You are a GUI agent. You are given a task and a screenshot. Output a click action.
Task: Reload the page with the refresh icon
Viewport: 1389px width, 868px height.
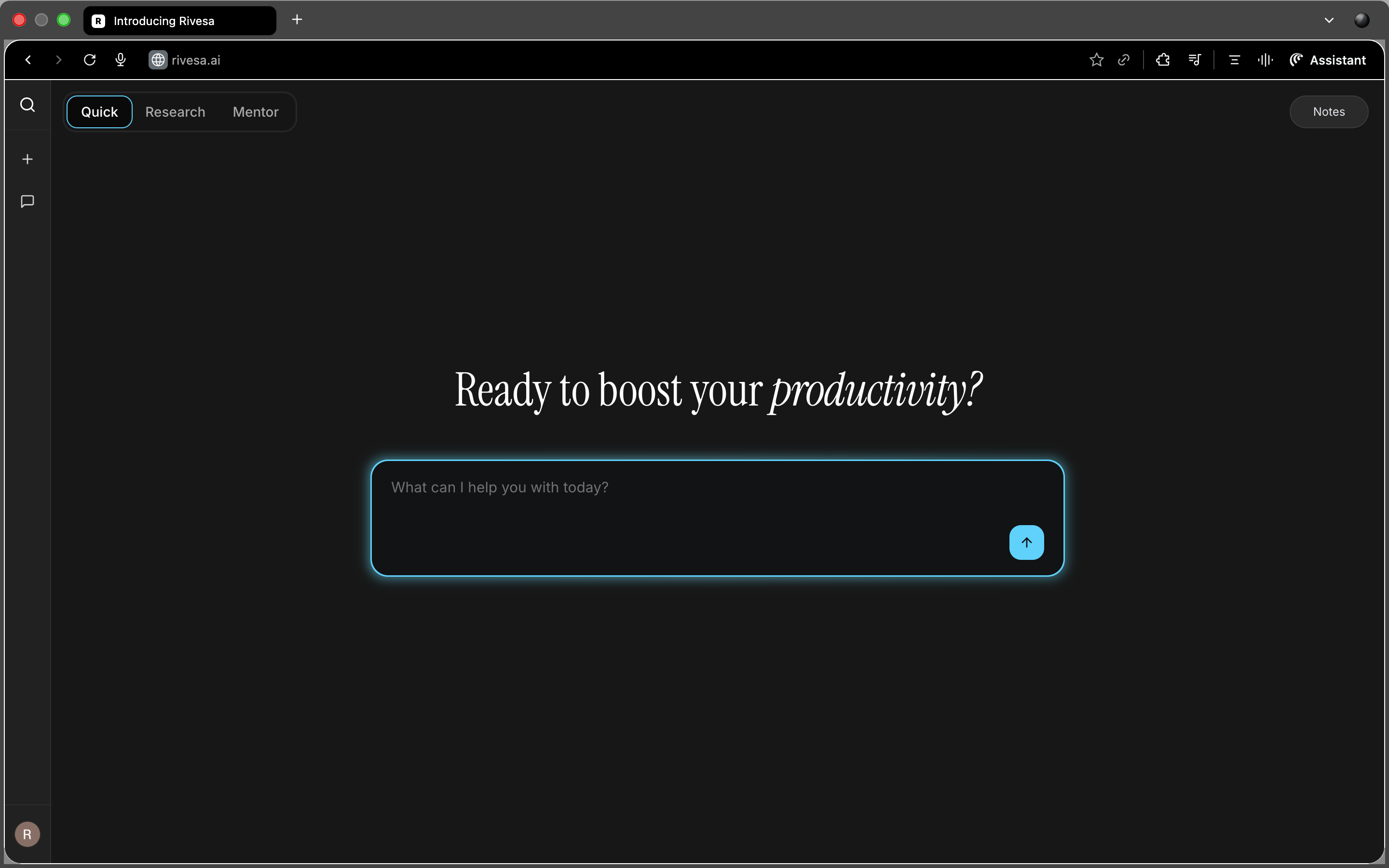point(90,60)
